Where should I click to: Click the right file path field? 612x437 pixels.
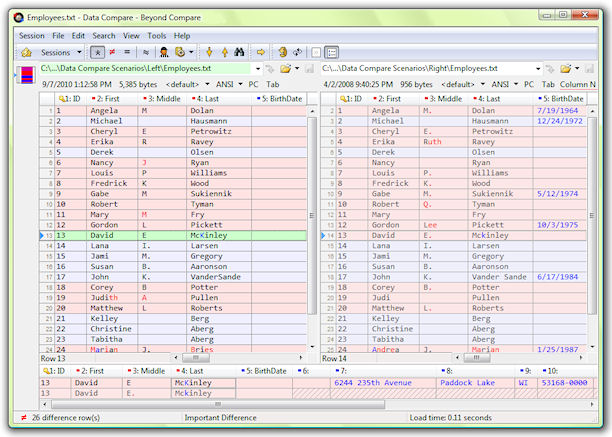(427, 69)
